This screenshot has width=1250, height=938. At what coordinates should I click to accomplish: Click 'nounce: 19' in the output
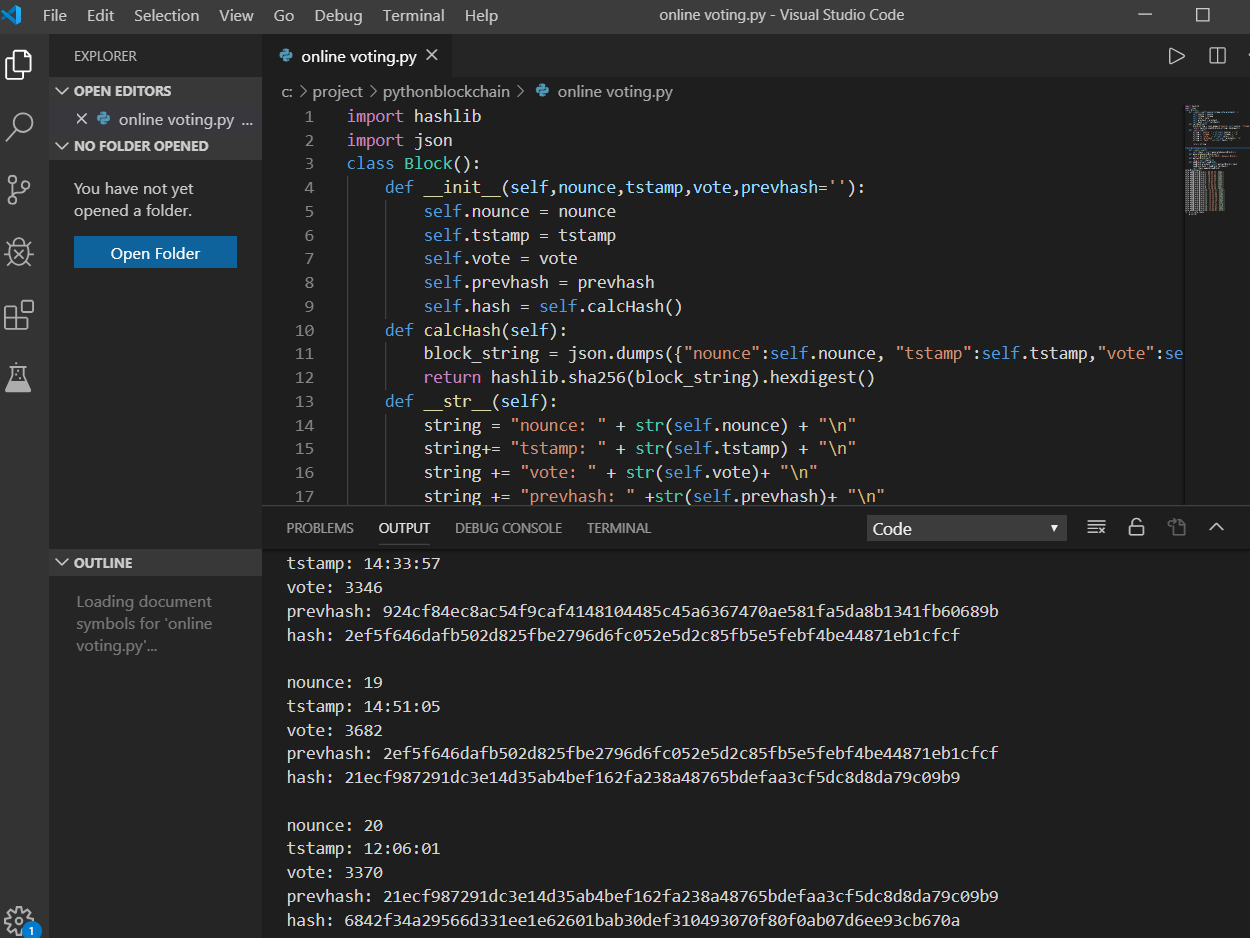tap(334, 682)
